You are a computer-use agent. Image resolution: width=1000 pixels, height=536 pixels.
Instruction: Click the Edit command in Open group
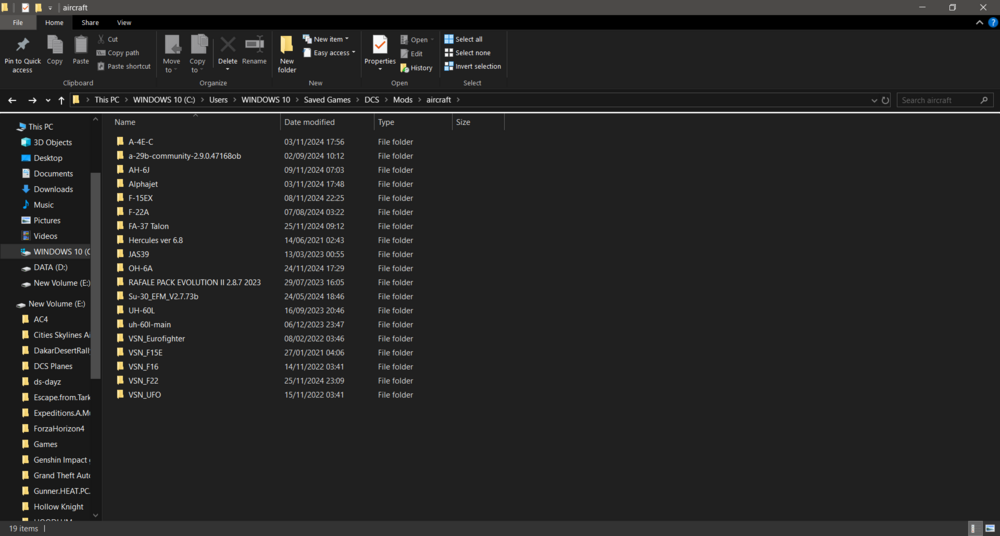(x=411, y=54)
